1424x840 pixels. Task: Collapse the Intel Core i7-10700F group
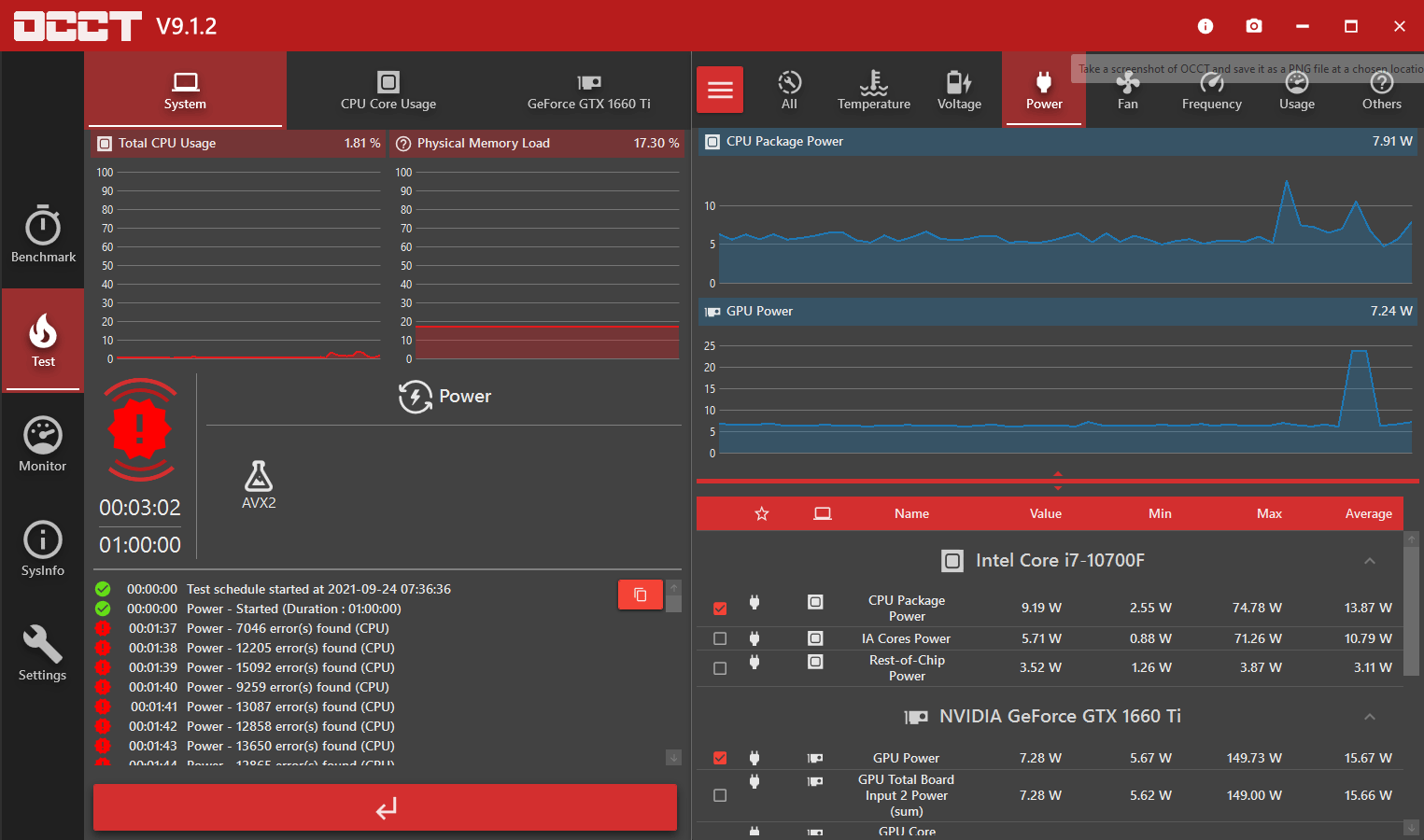(1370, 561)
